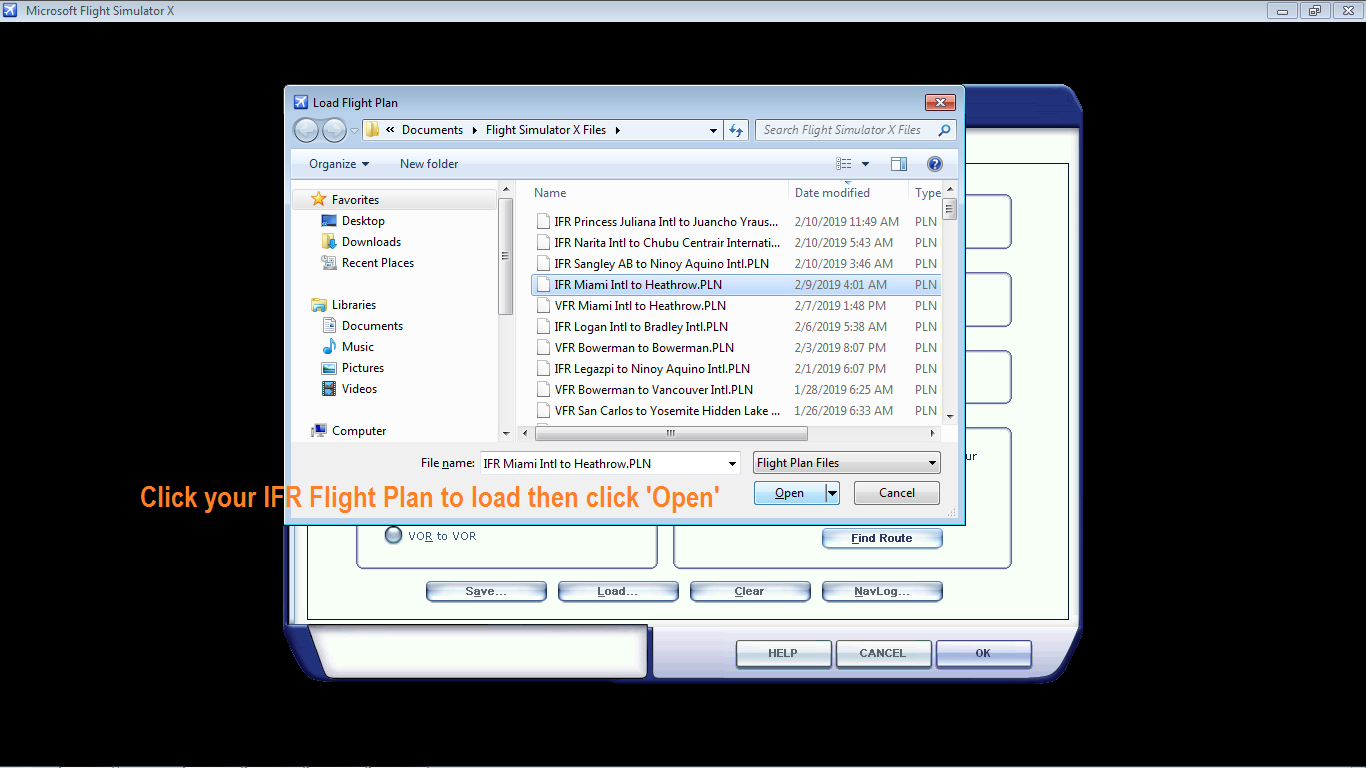Click the file list horizontal scrollbar thumb
Image resolution: width=1366 pixels, height=768 pixels.
click(x=671, y=433)
